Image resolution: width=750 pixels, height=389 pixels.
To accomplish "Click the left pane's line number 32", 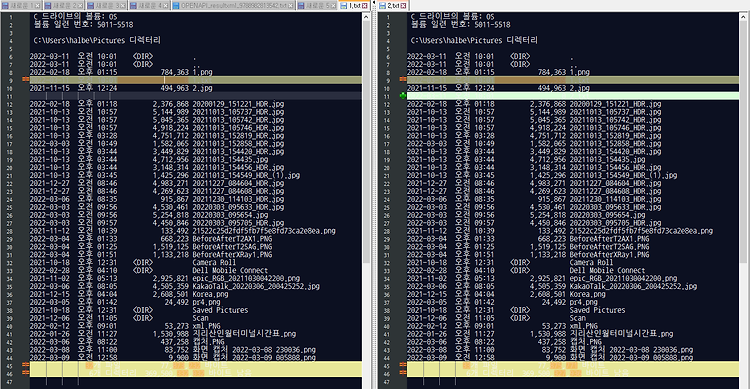I will pos(10,263).
